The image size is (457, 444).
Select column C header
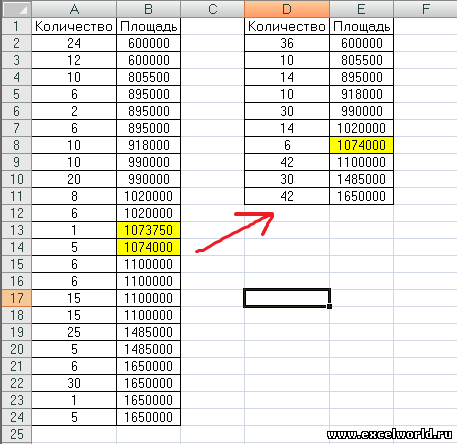click(212, 9)
